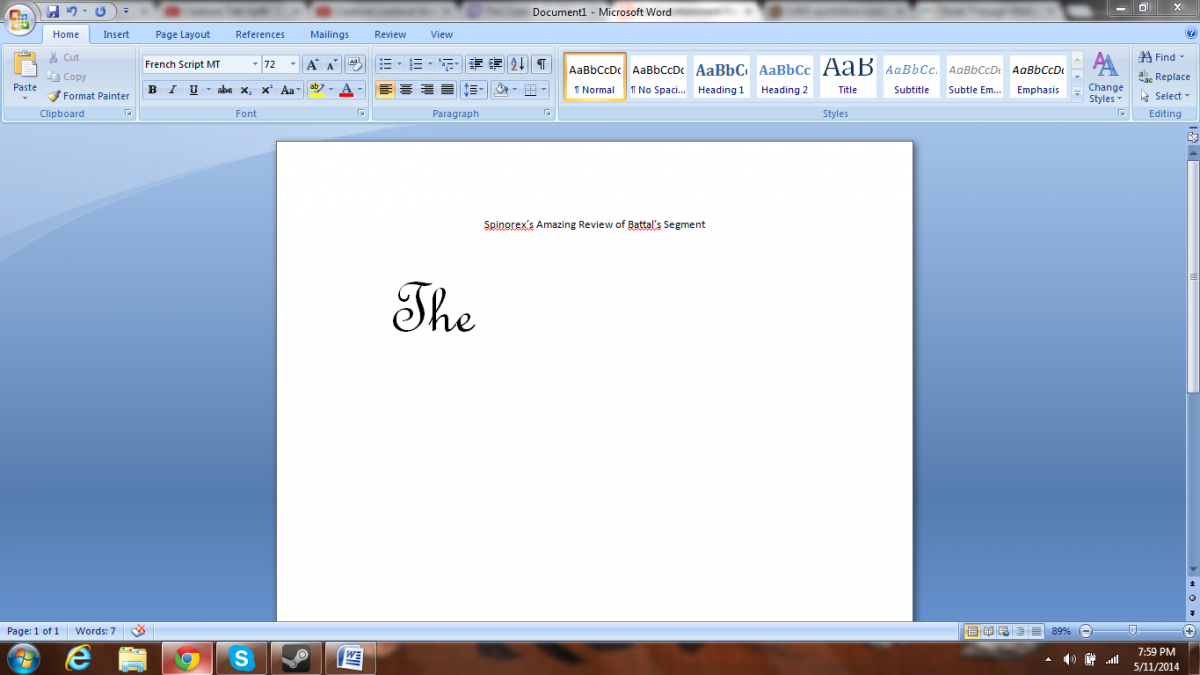Click the Format Painter tool
This screenshot has height=675, width=1200.
click(x=88, y=96)
